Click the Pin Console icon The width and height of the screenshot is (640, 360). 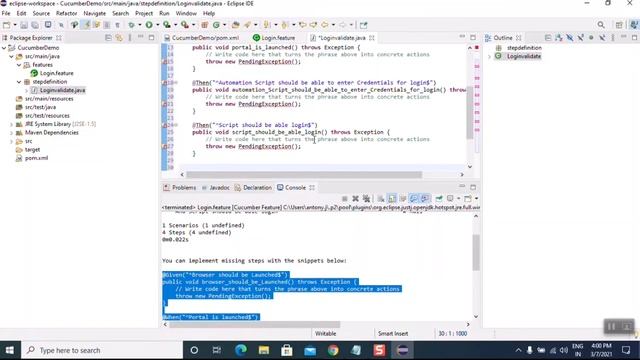(x=439, y=198)
